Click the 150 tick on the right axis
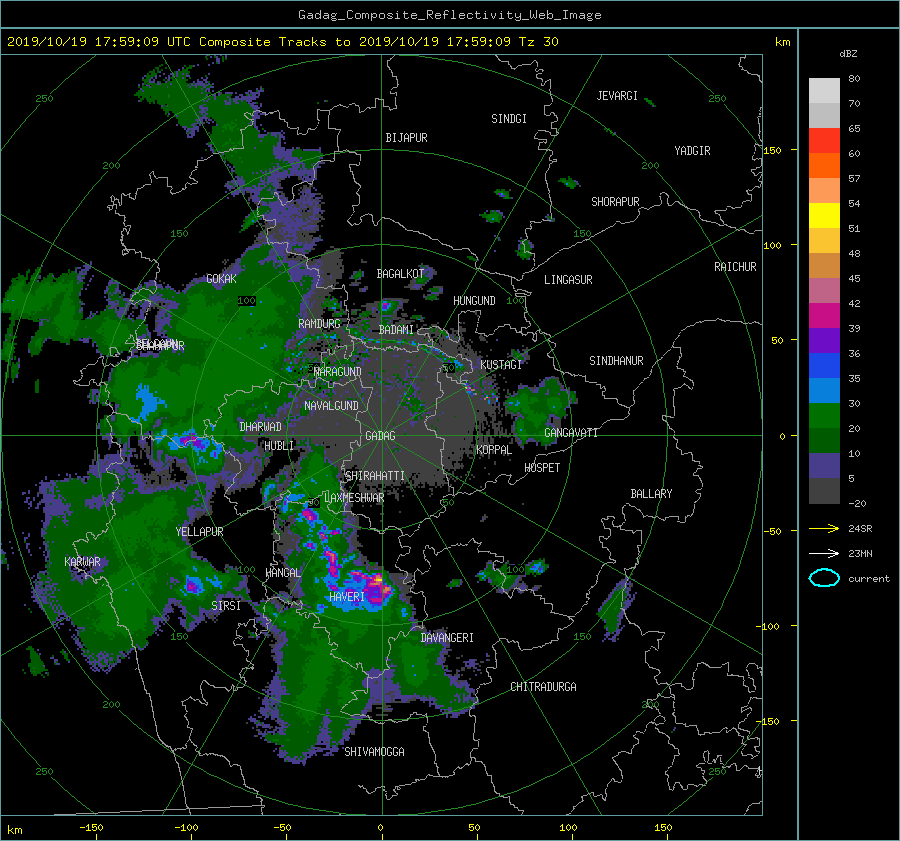Viewport: 900px width, 841px height. [773, 150]
